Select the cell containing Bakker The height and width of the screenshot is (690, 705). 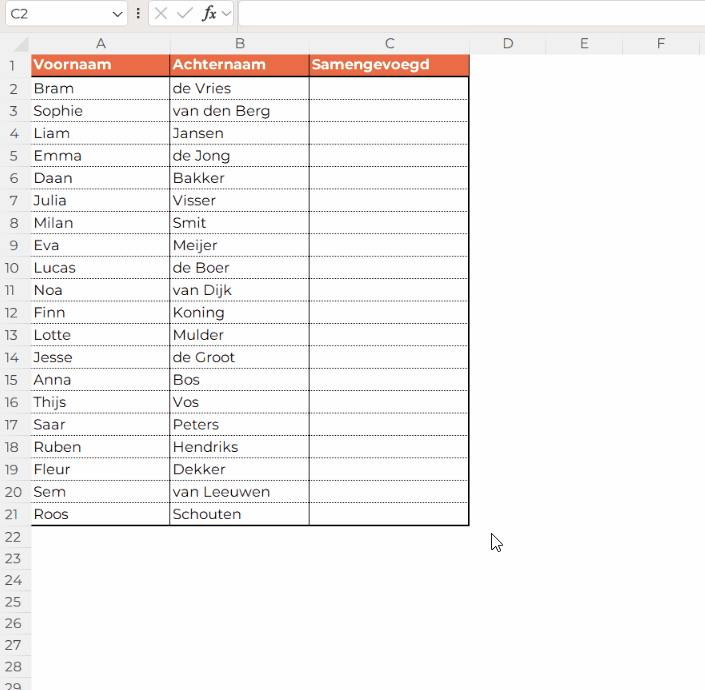point(240,178)
